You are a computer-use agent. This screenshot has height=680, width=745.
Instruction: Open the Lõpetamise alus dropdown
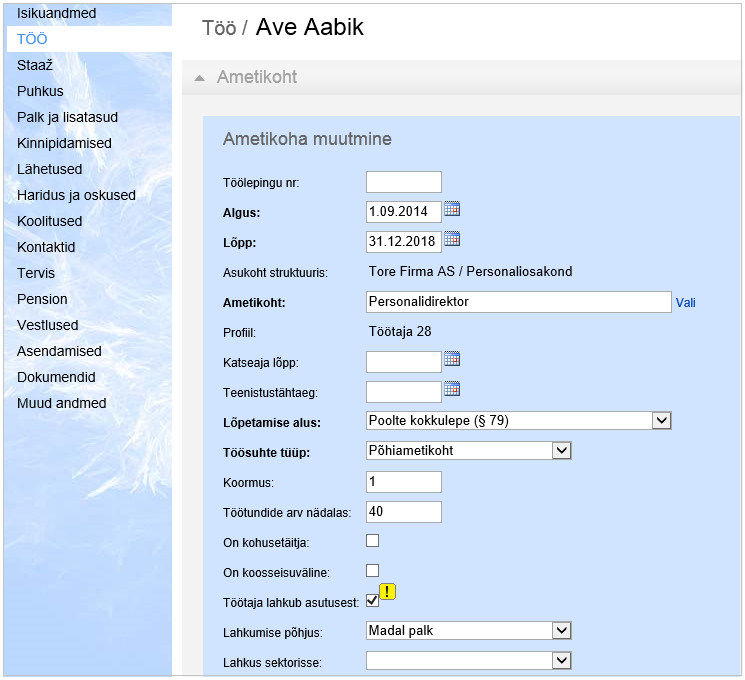click(x=660, y=421)
